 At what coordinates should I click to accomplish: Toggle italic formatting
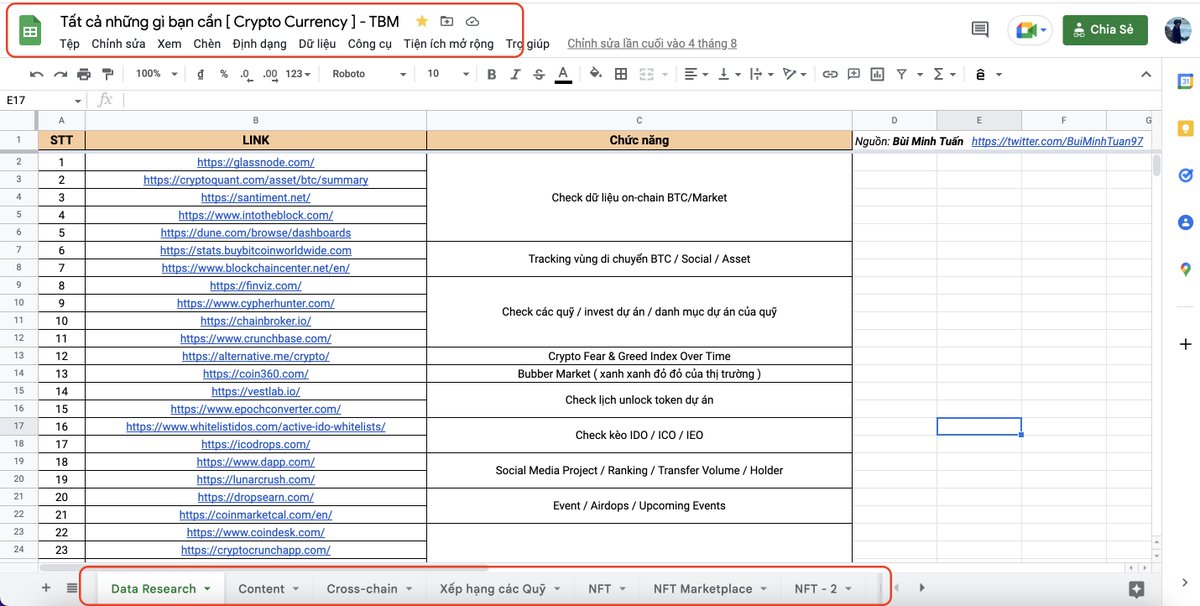pos(516,74)
